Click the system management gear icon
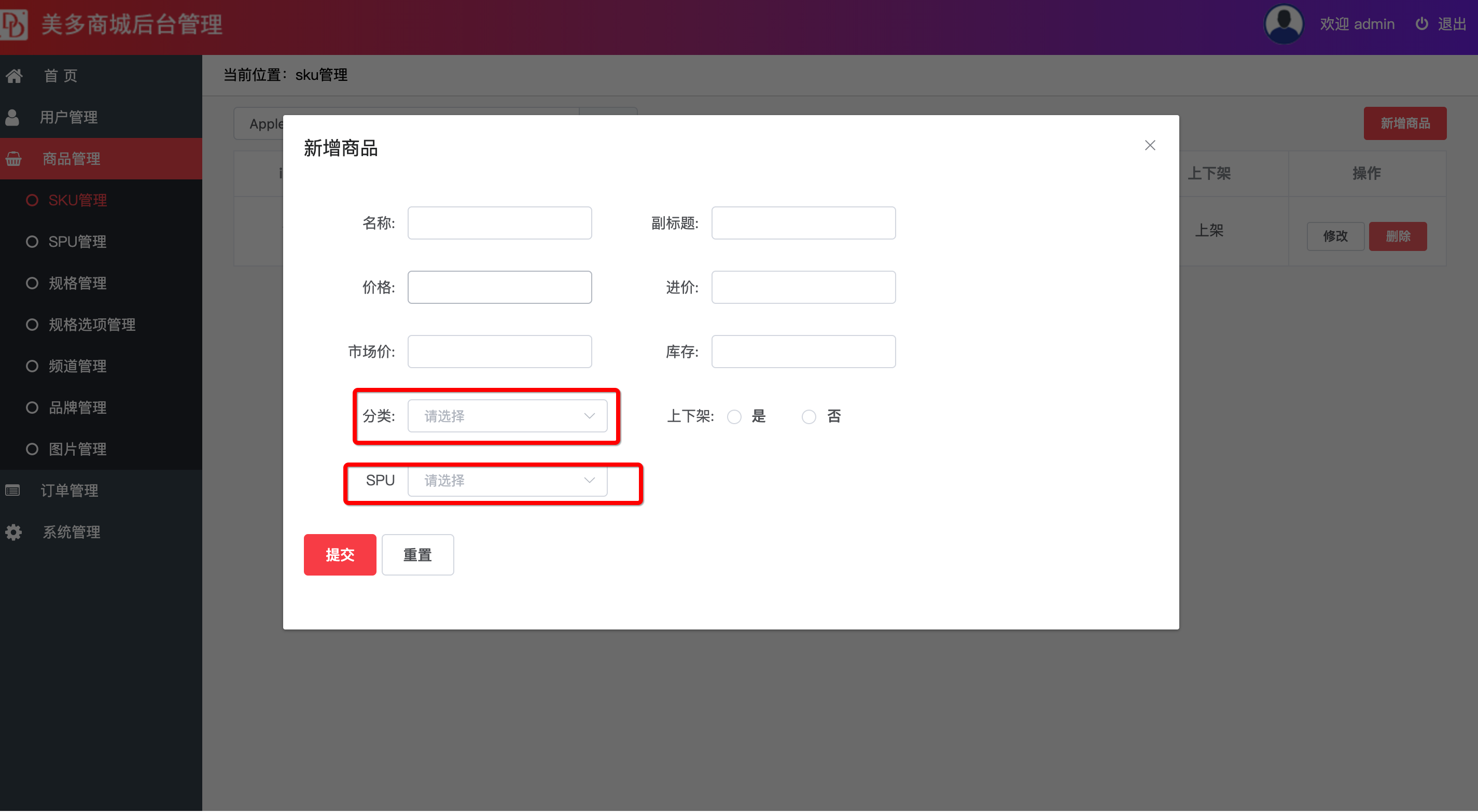1478x812 pixels. tap(13, 532)
